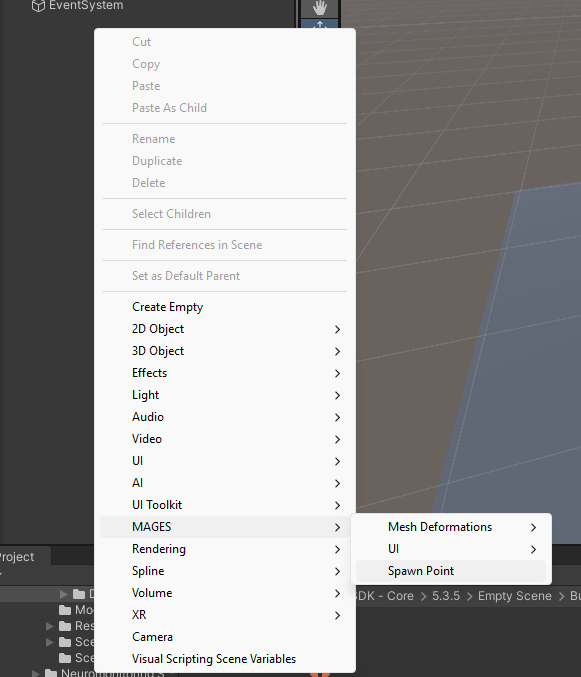Select EventSystem object in Hierarchy
581x677 pixels.
tap(86, 5)
